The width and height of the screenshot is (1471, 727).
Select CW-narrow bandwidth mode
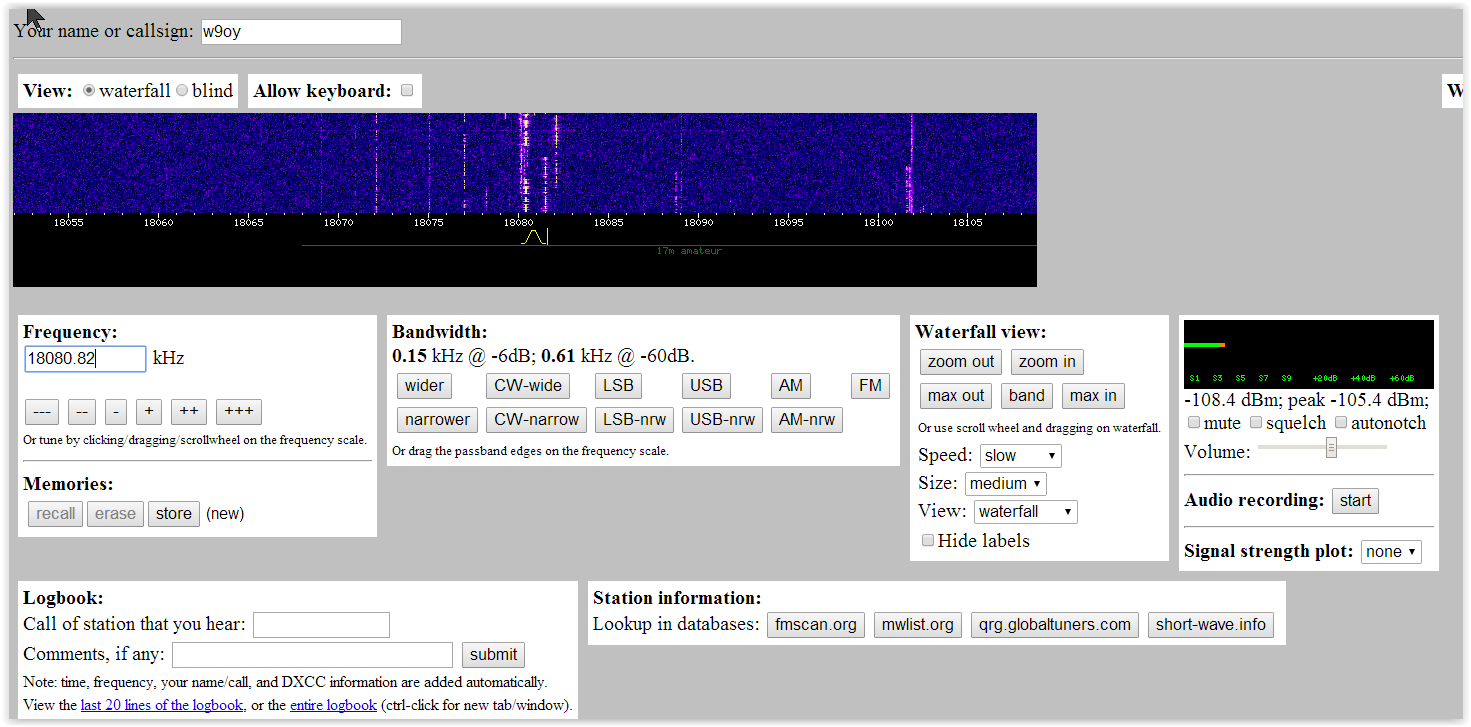pyautogui.click(x=537, y=420)
